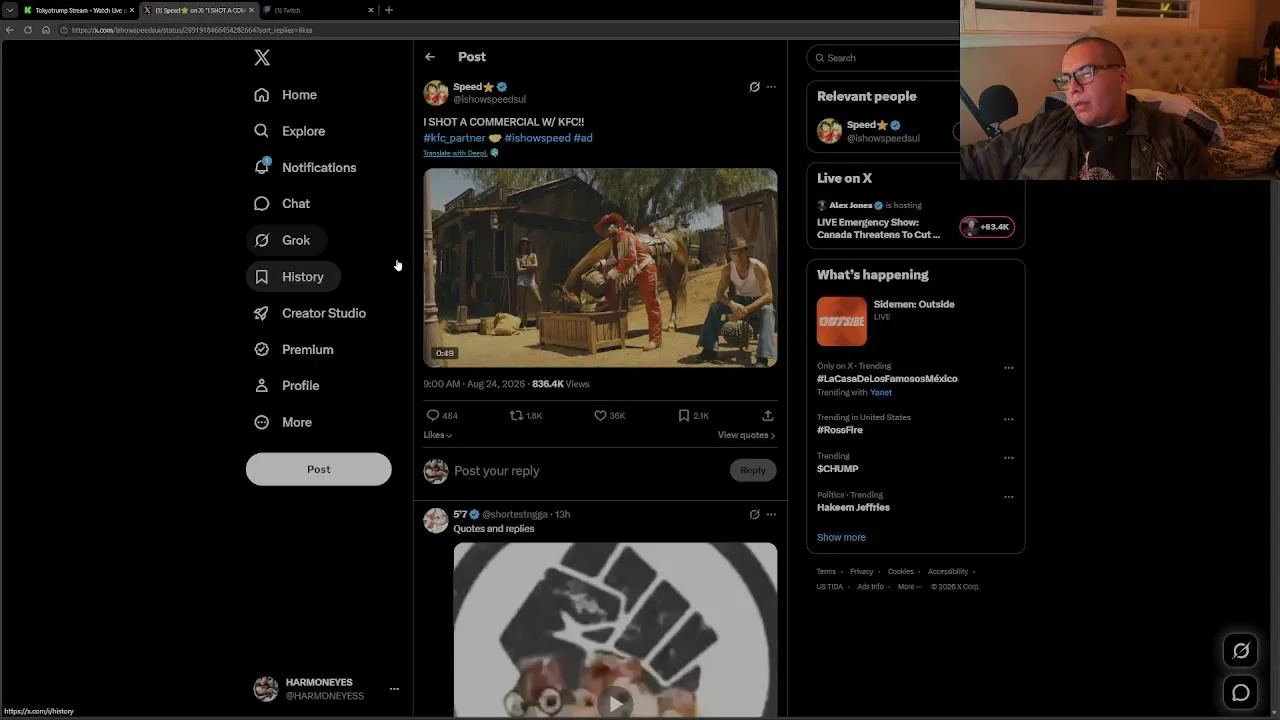Click View quotes link
This screenshot has height=720, width=1280.
(x=746, y=435)
